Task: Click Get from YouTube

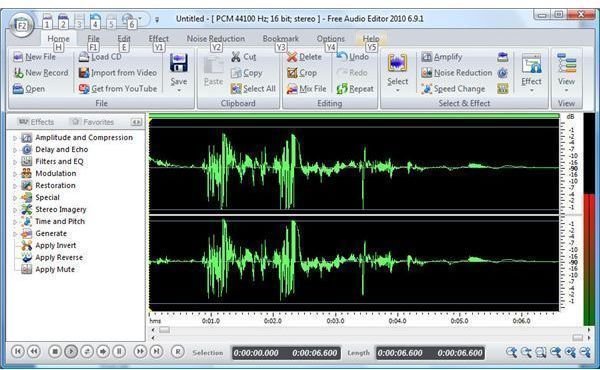Action: point(117,89)
